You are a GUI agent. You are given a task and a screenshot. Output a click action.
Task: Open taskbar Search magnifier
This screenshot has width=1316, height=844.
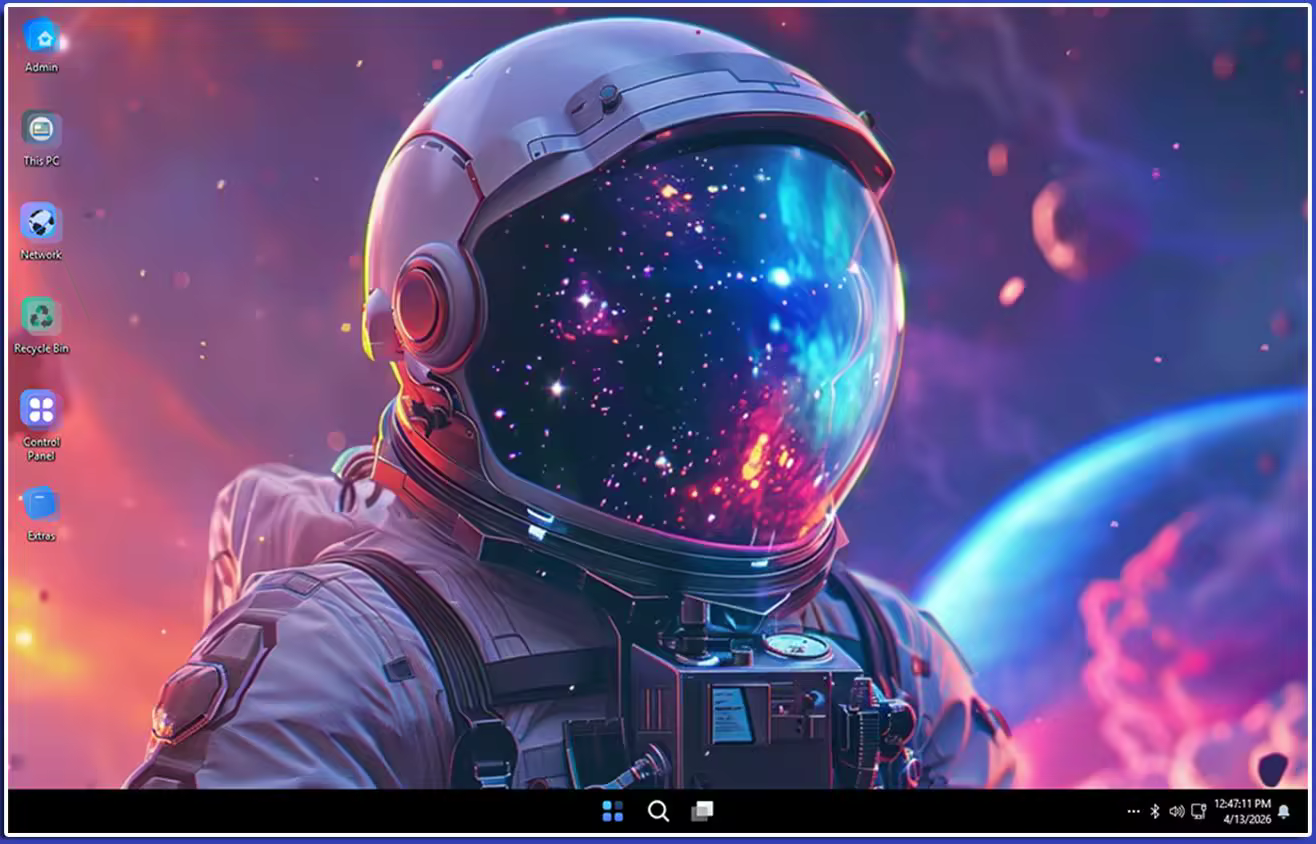pos(658,811)
